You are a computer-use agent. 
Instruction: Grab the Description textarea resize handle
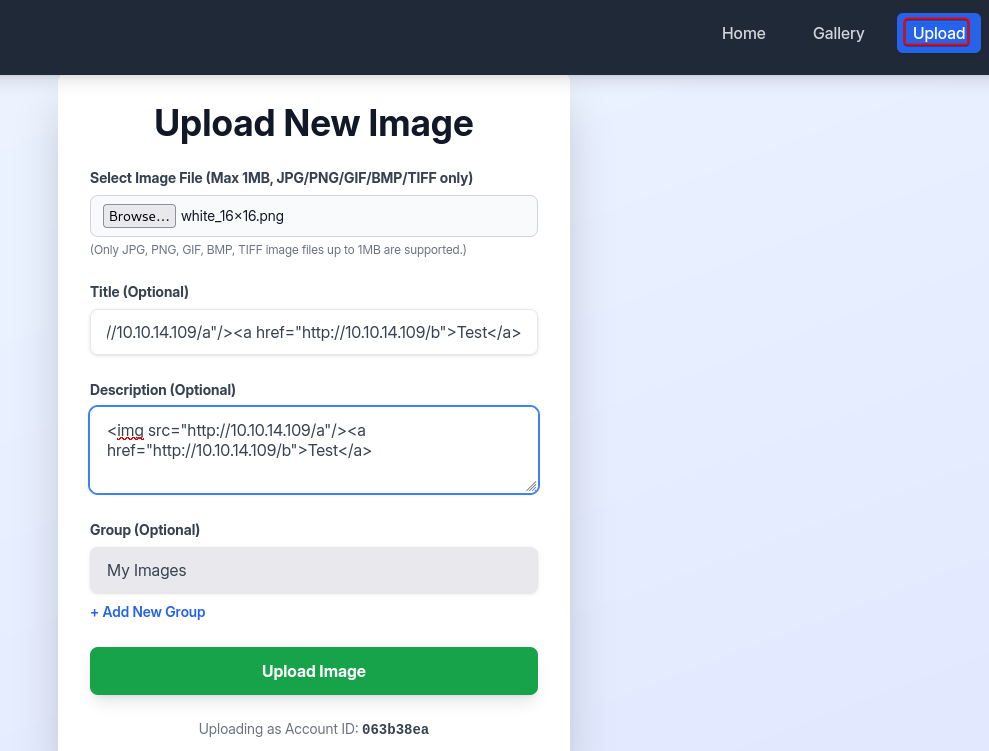(x=531, y=486)
